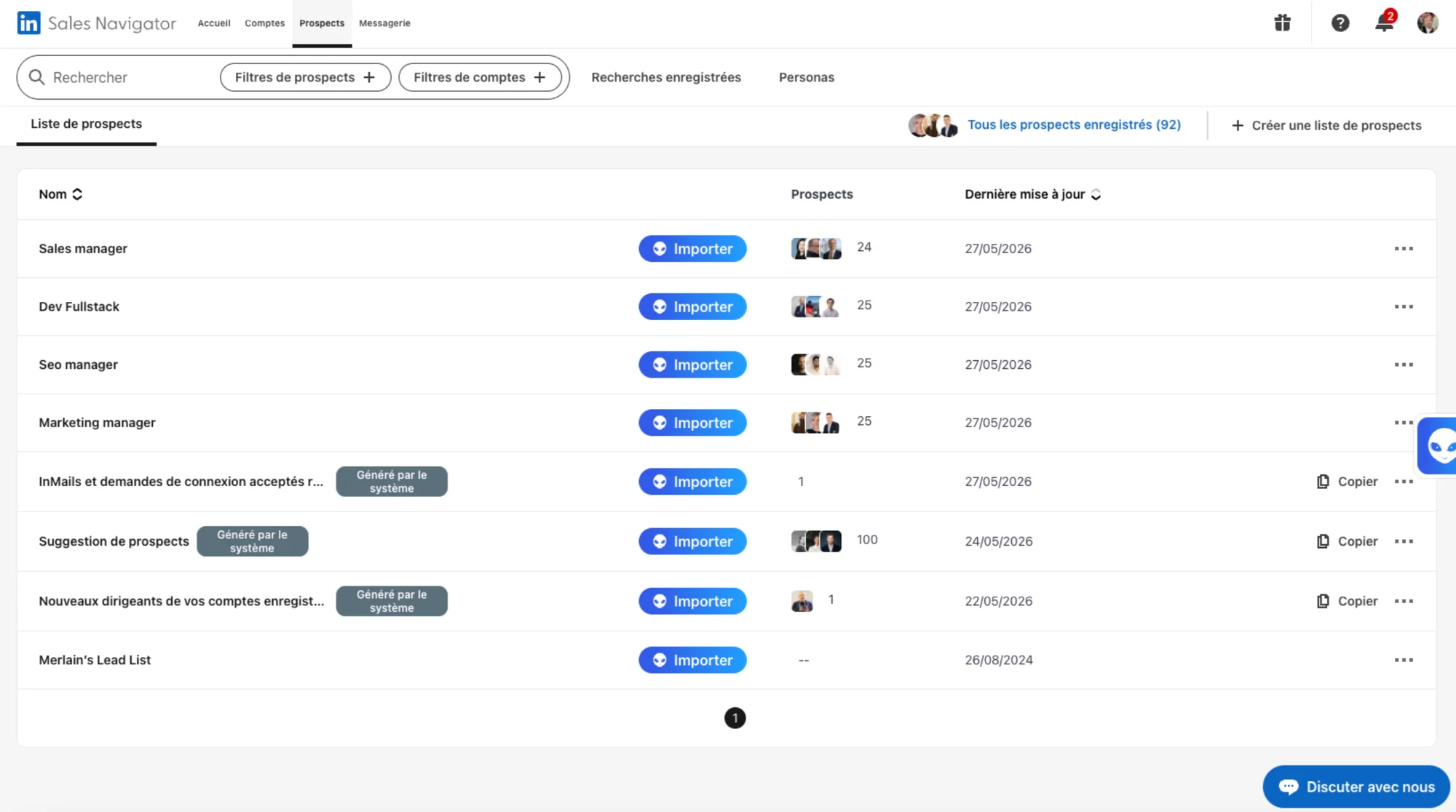Image resolution: width=1456 pixels, height=812 pixels.
Task: Open the Marketing manager list
Action: click(x=98, y=423)
